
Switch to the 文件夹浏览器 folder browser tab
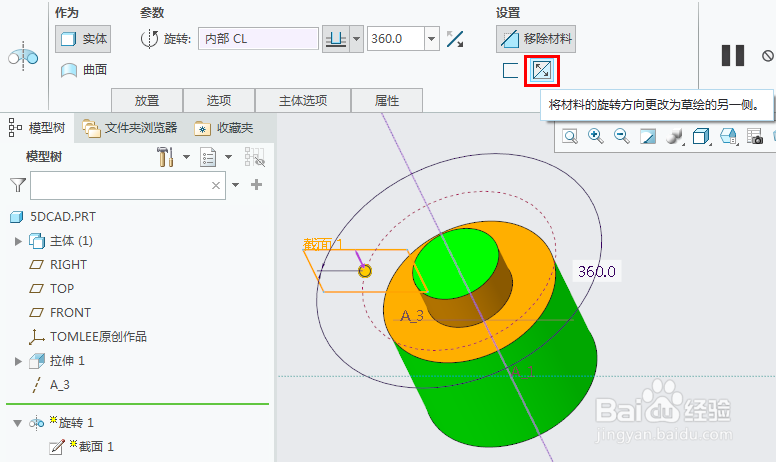coord(130,128)
